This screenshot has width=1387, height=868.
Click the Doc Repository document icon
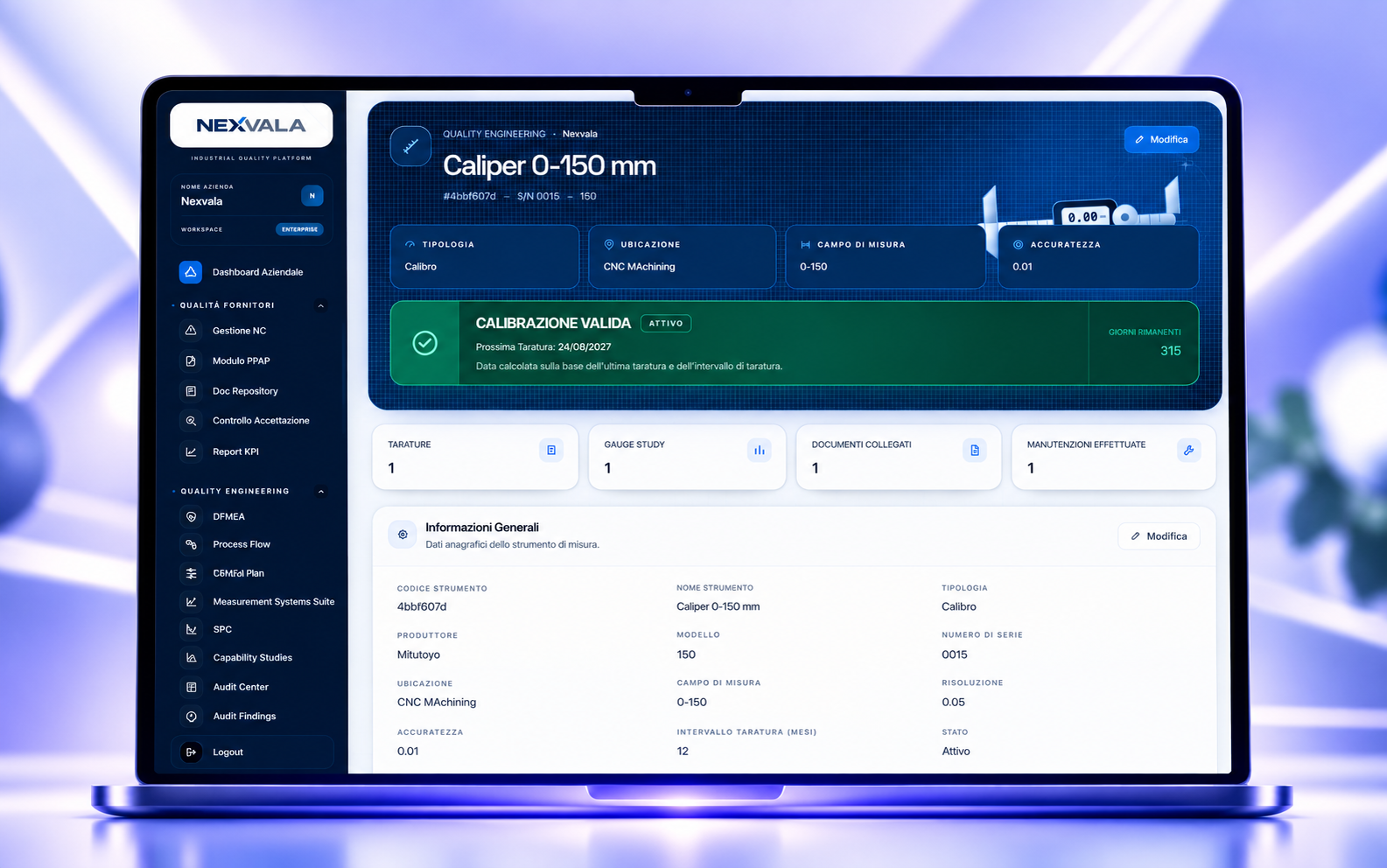point(191,391)
